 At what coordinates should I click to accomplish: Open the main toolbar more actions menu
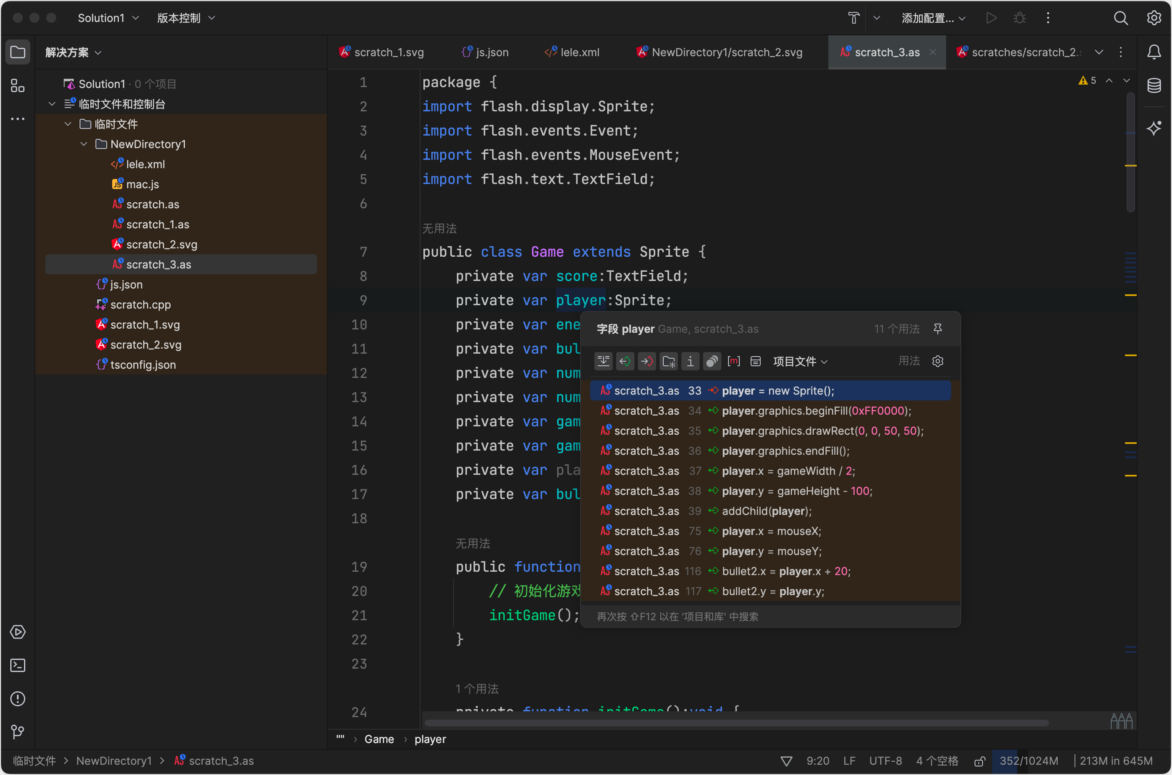coord(1048,18)
